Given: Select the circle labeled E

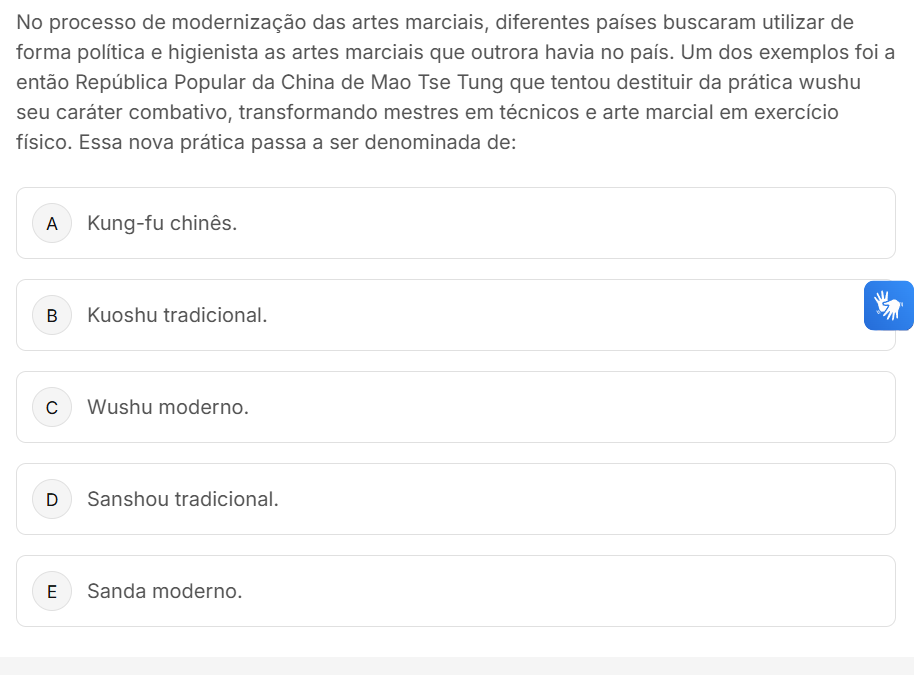Looking at the screenshot, I should point(52,592).
